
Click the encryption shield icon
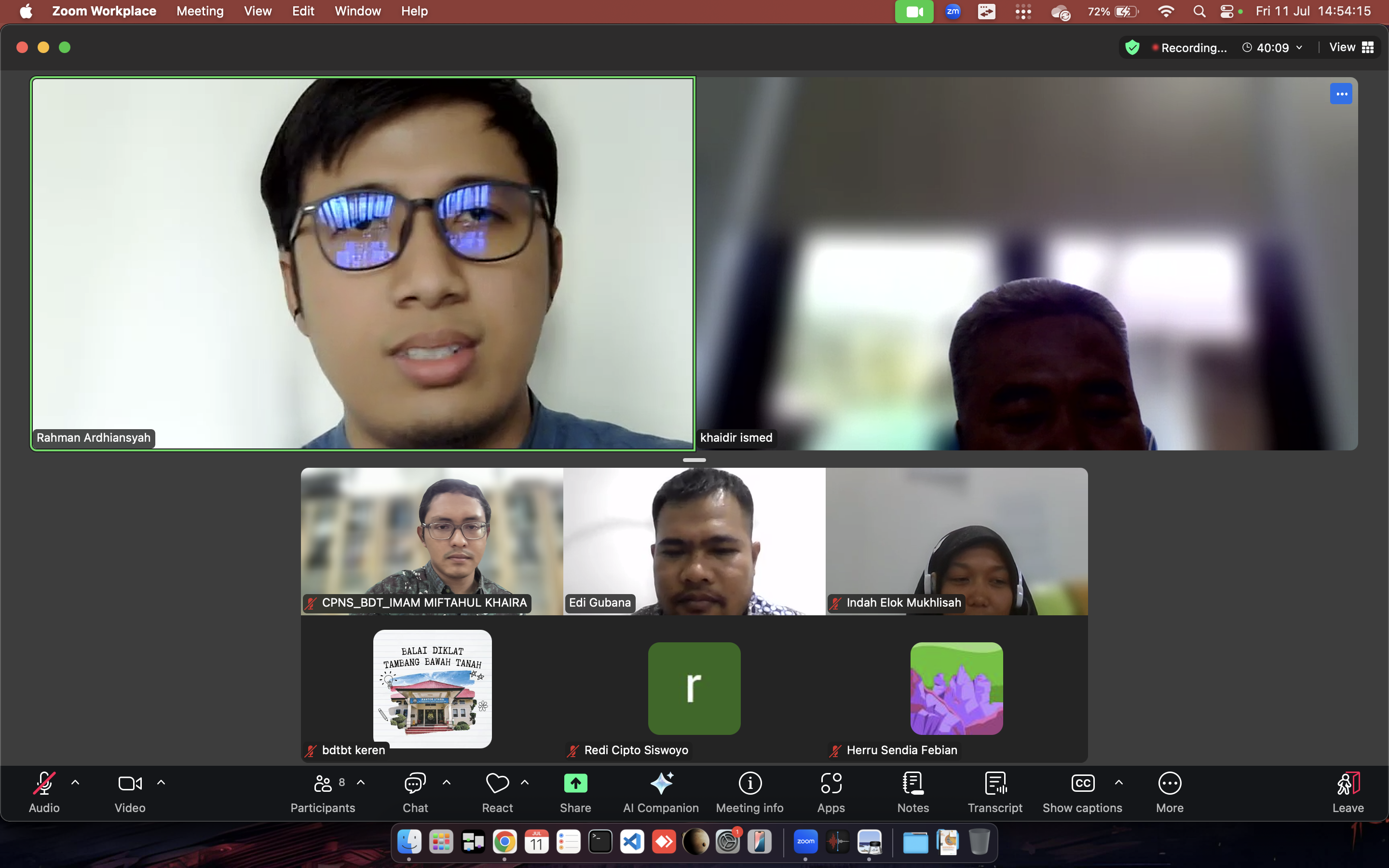pos(1132,48)
